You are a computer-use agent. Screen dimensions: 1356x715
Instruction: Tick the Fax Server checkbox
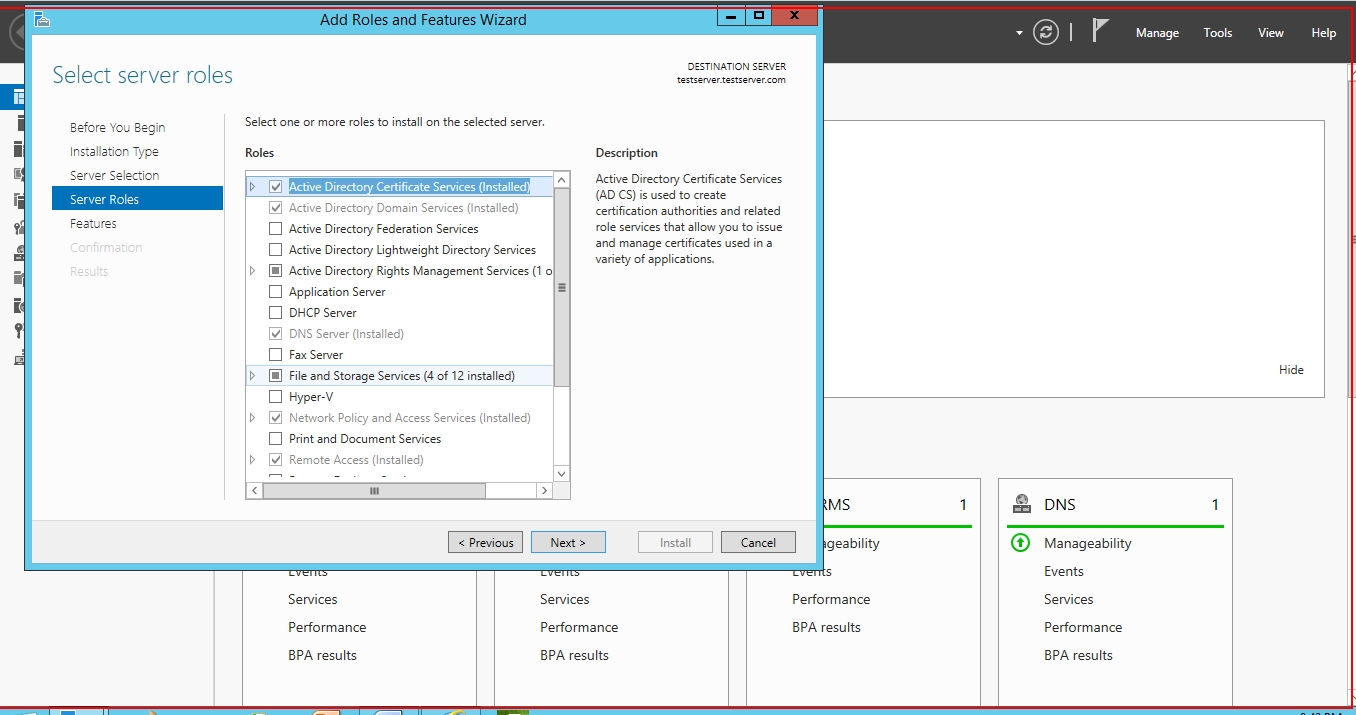[276, 355]
